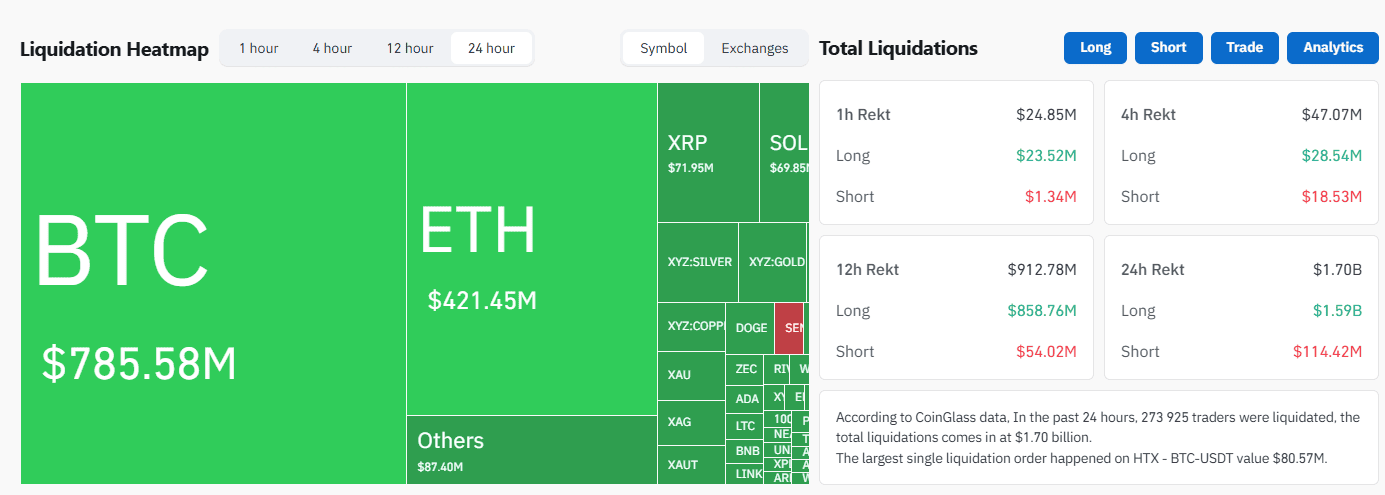Select the SOL liquidation tile
This screenshot has height=495, width=1385.
pos(785,152)
